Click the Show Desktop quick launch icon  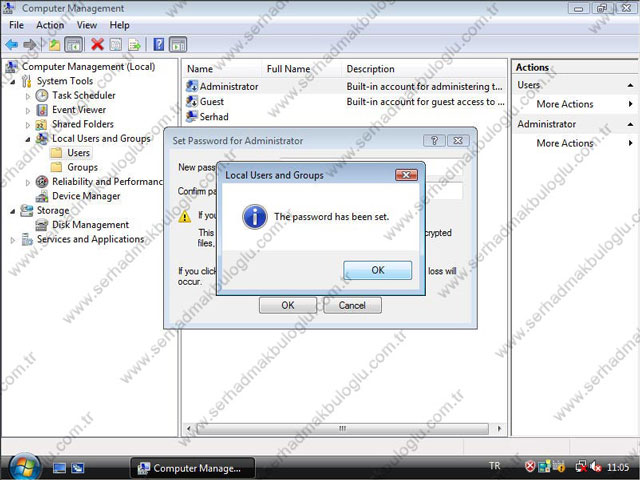tap(60, 468)
